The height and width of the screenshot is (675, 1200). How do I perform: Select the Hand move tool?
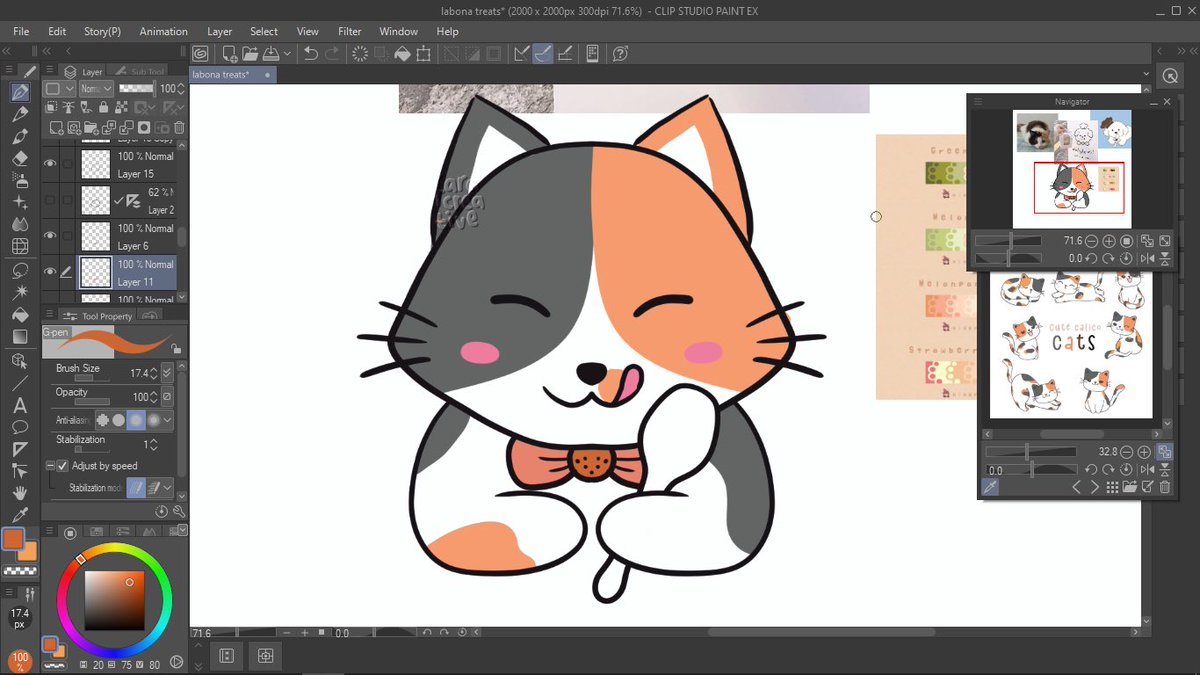point(19,493)
